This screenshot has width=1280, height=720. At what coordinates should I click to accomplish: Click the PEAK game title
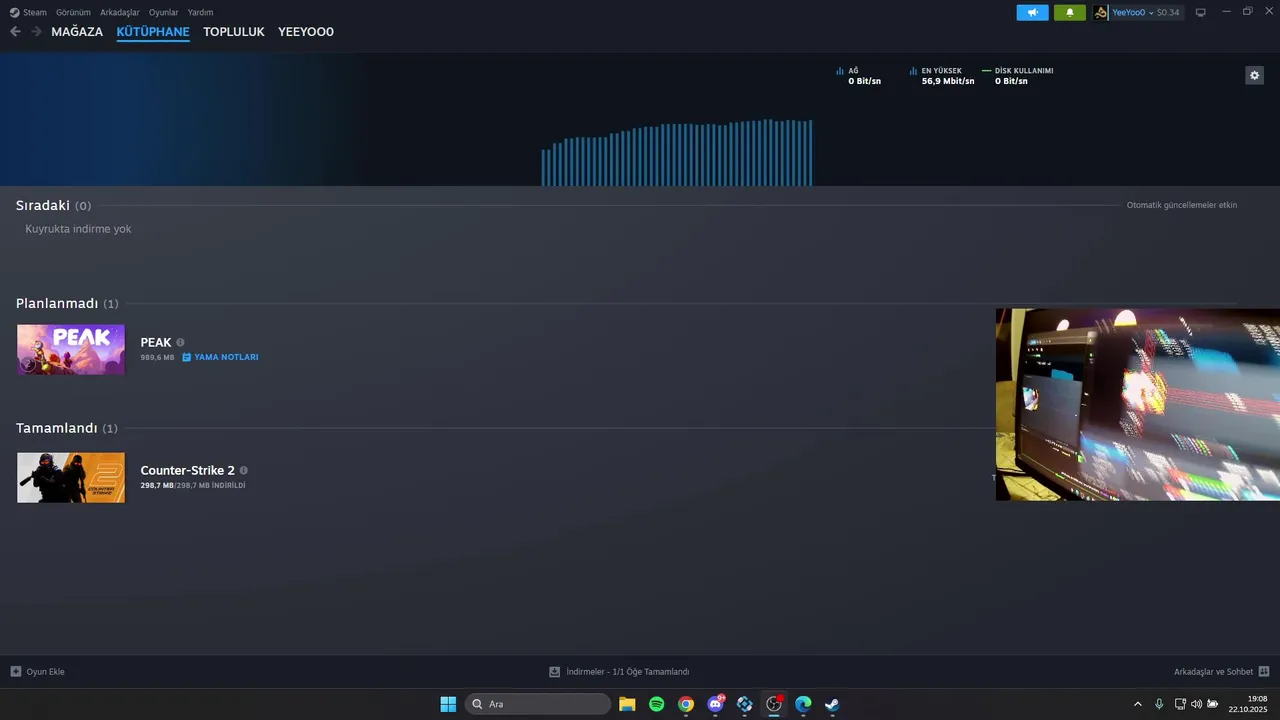coord(156,342)
